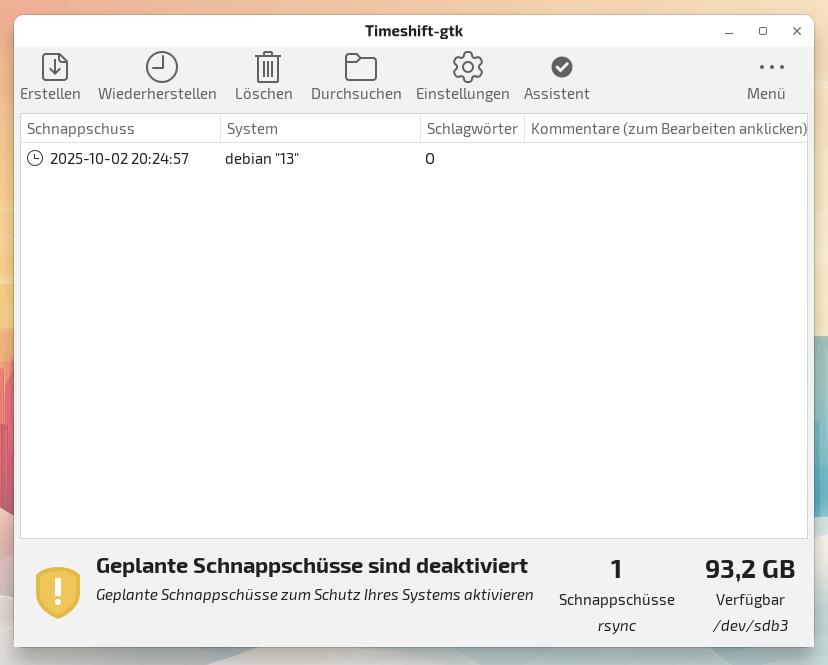828x665 pixels.
Task: Click the Erstellen snapshot icon
Action: pyautogui.click(x=54, y=67)
